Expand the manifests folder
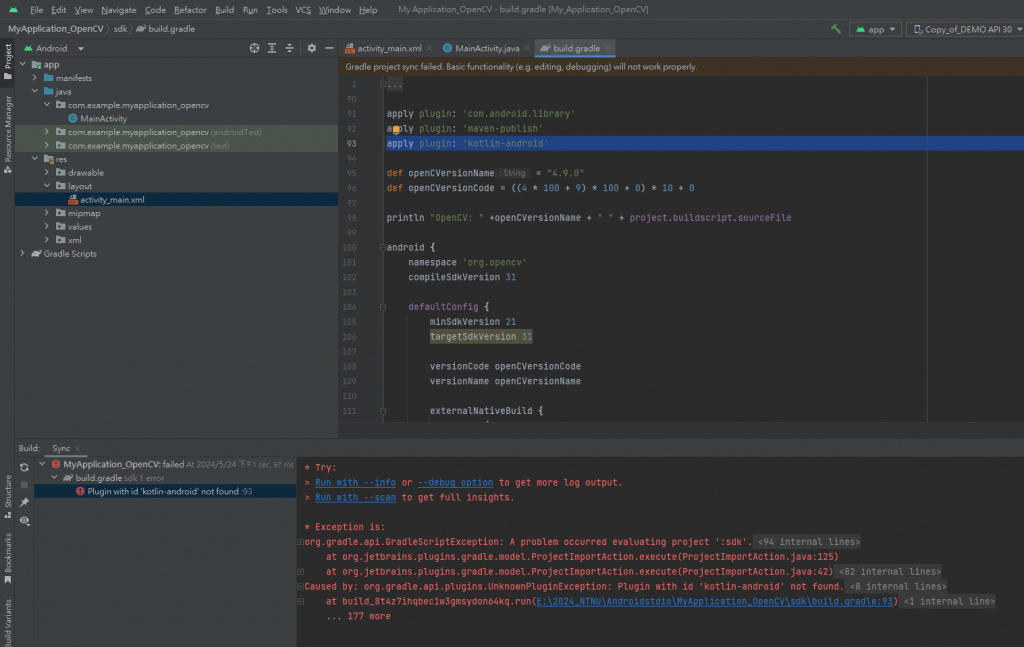Viewport: 1024px width, 647px height. click(x=35, y=77)
